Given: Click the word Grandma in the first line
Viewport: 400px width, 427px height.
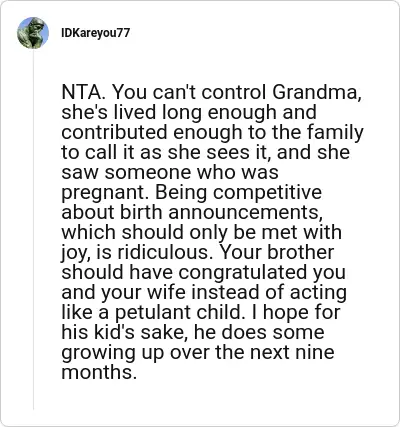Looking at the screenshot, I should pyautogui.click(x=317, y=92).
